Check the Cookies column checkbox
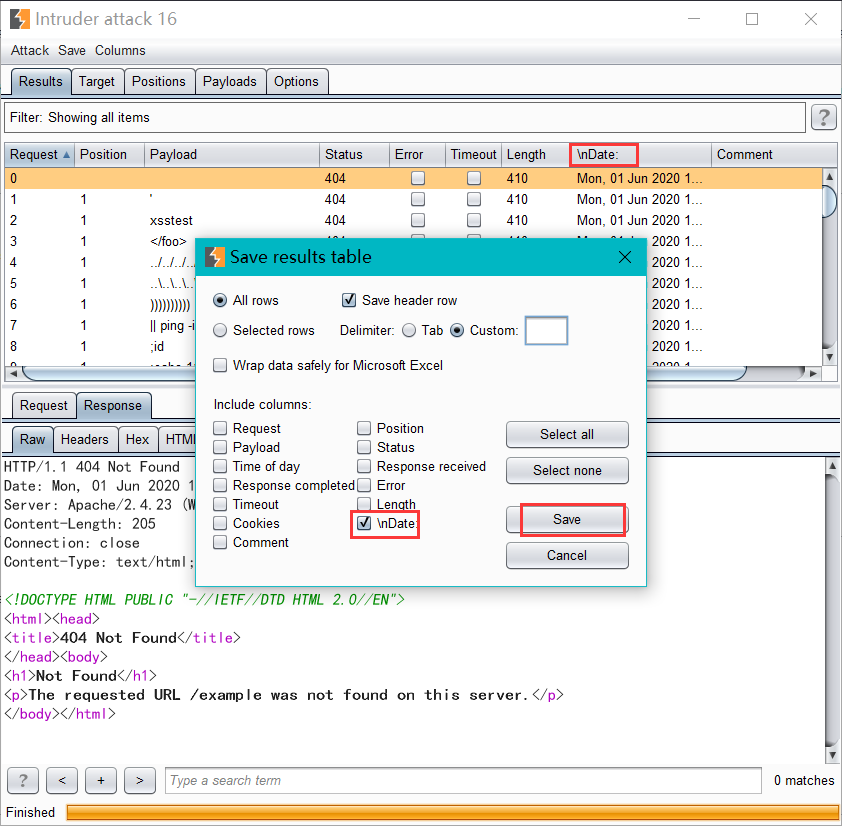Viewport: 842px width, 826px height. click(x=220, y=523)
